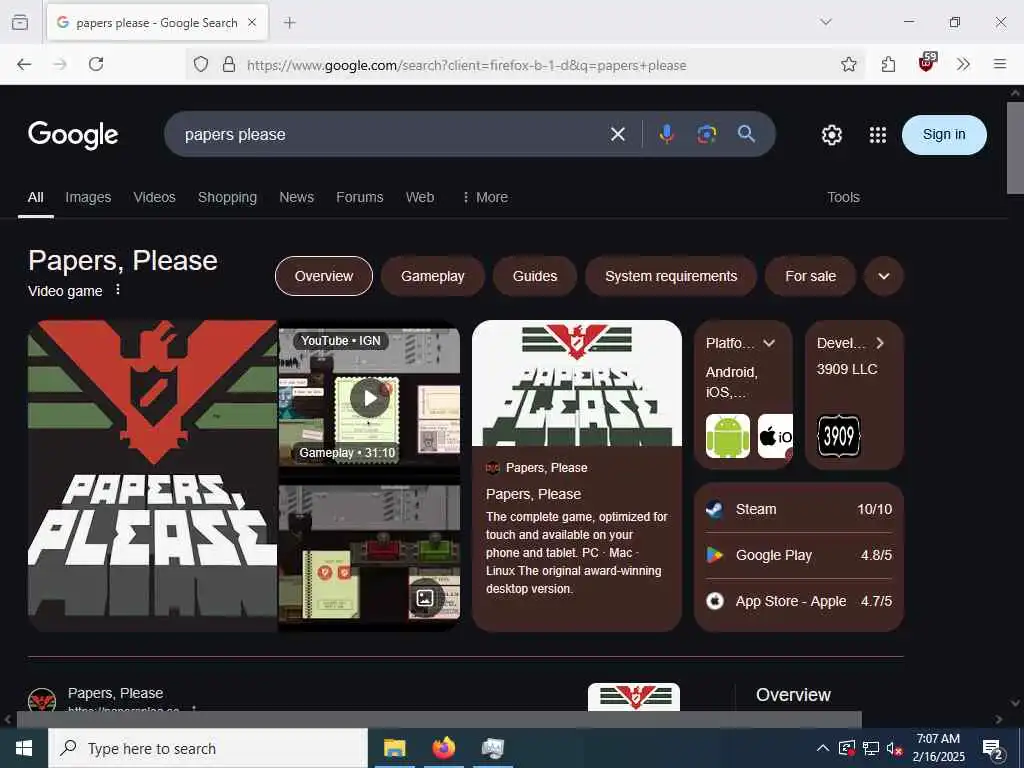Image resolution: width=1024 pixels, height=768 pixels.
Task: Clear the Google search box
Action: (x=617, y=135)
